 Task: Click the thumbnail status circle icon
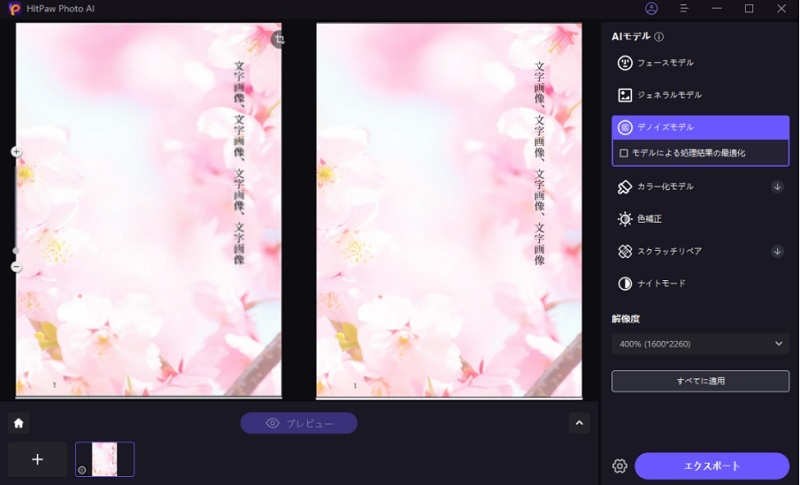point(82,470)
